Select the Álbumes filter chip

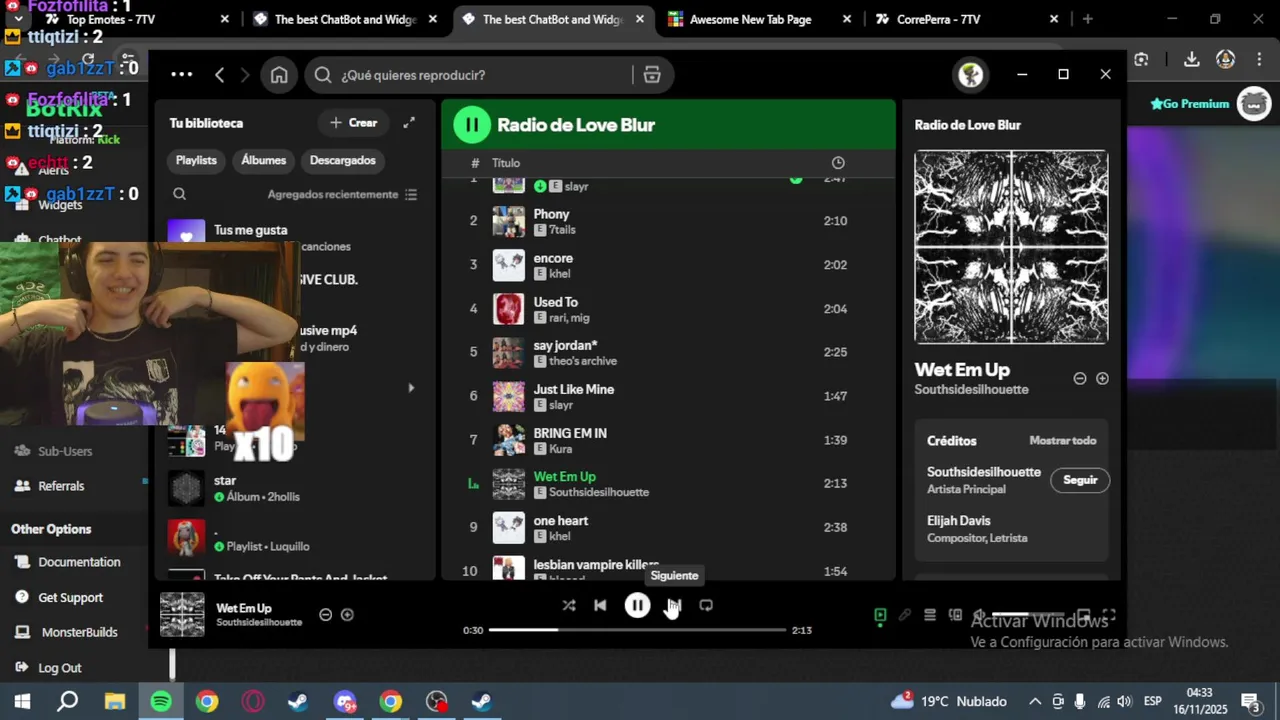tap(264, 160)
